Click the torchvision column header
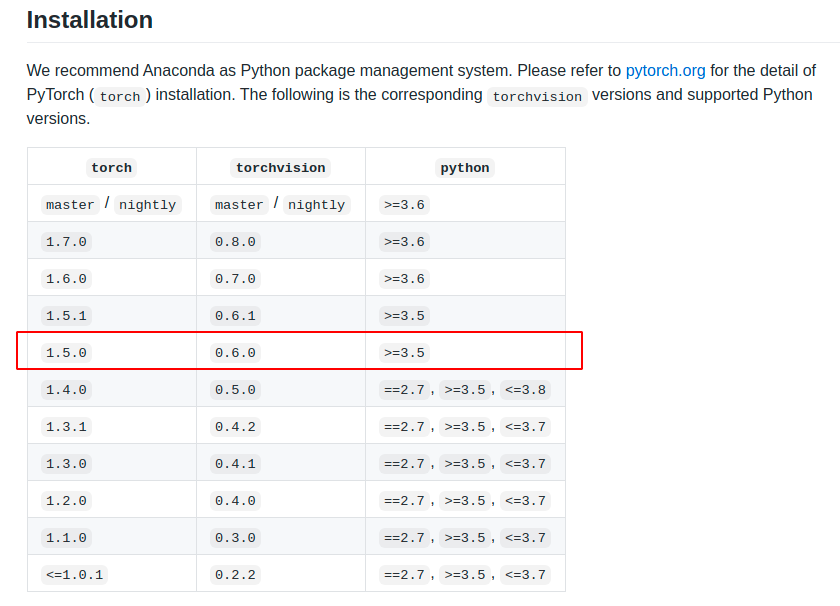The image size is (840, 606). point(281,168)
